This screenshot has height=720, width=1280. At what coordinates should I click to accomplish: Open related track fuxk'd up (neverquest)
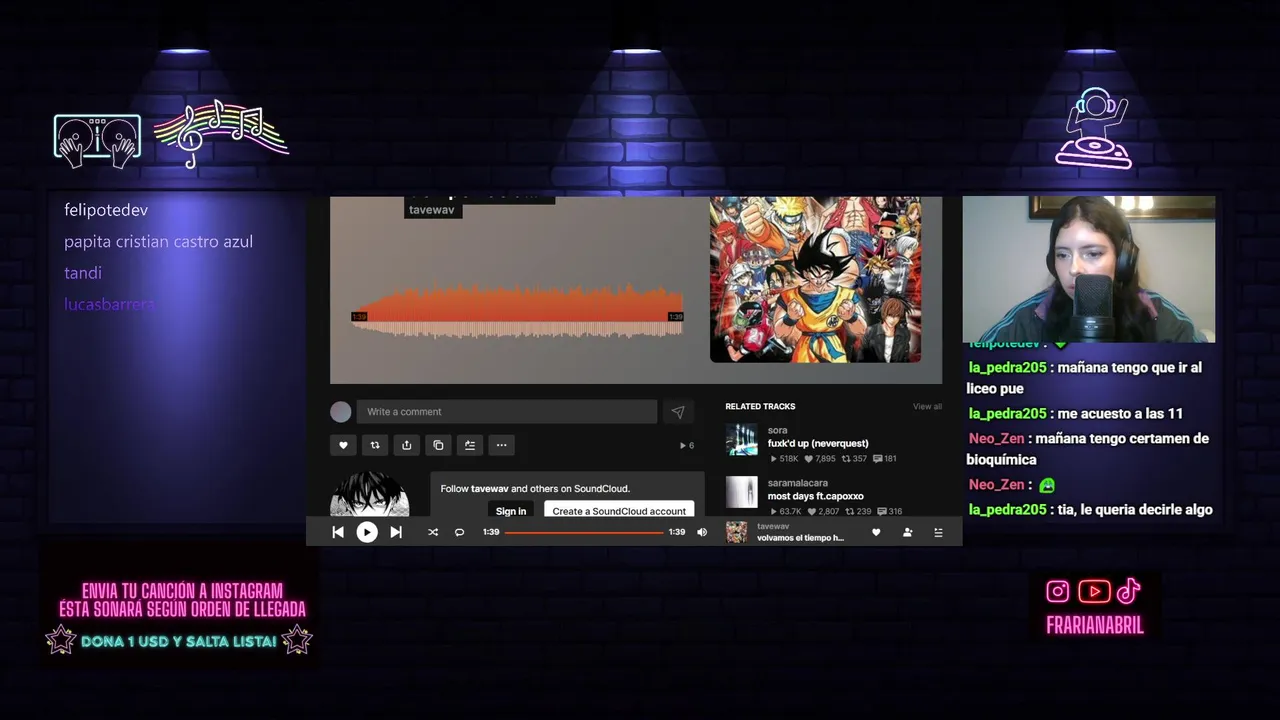click(818, 443)
